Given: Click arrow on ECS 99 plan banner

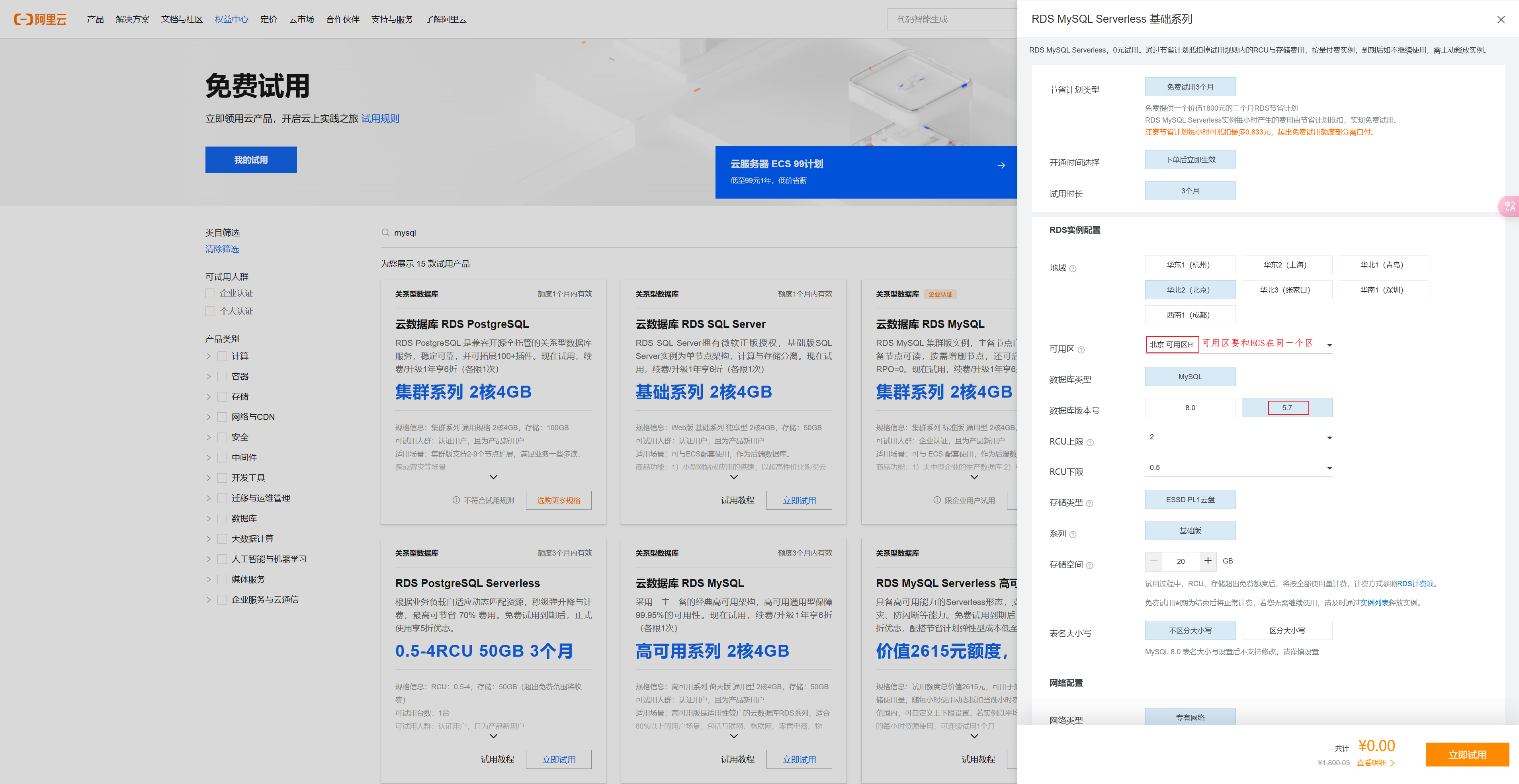Looking at the screenshot, I should coord(1001,166).
